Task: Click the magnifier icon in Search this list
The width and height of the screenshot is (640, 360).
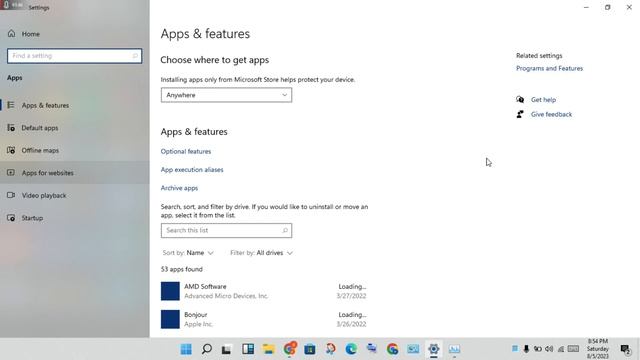Action: (x=285, y=231)
